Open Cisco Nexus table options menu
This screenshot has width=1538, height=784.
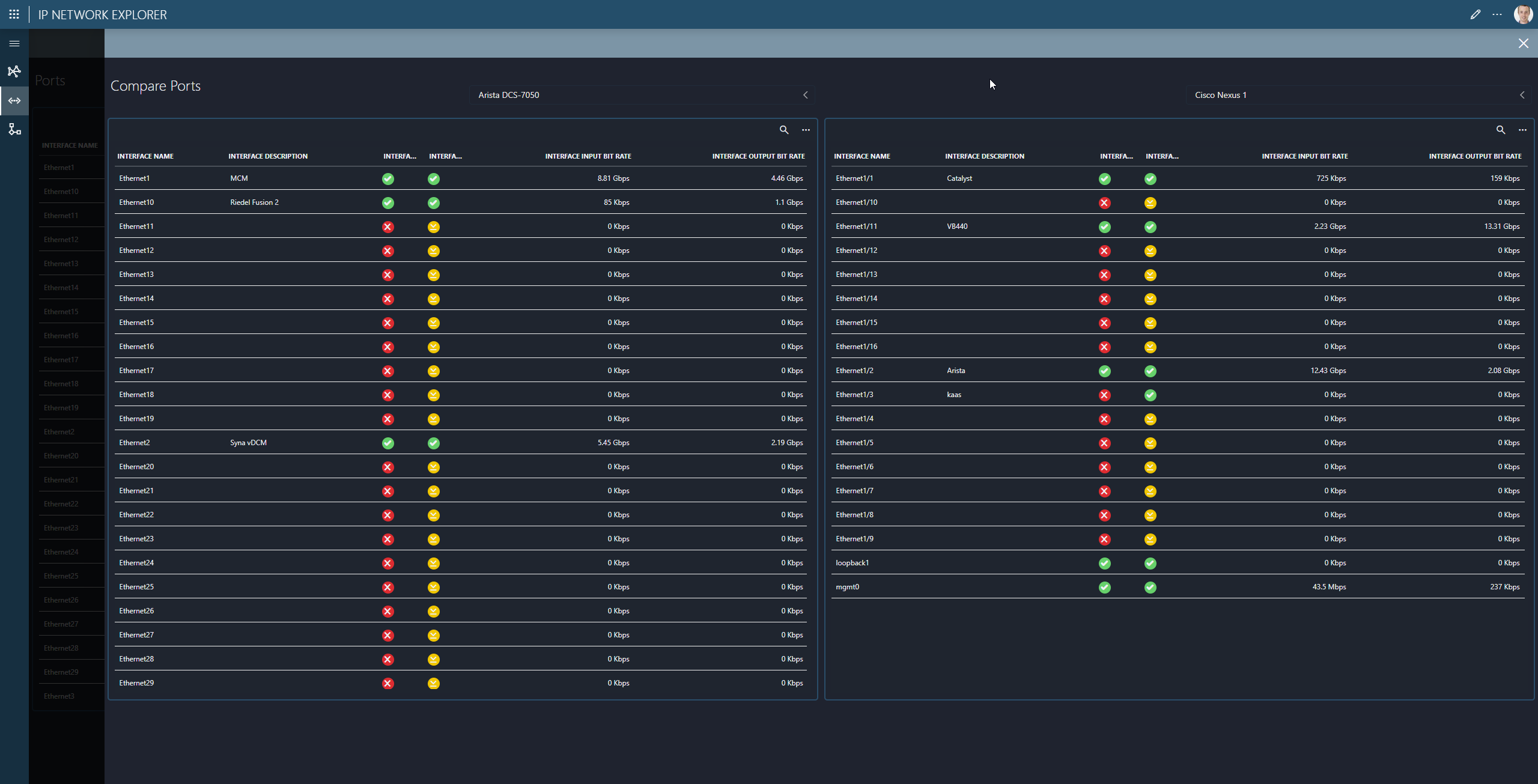click(1522, 130)
